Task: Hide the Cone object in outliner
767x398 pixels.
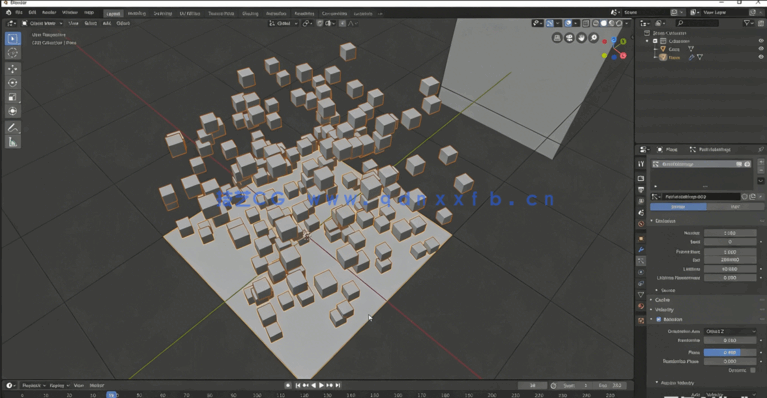Action: pyautogui.click(x=761, y=49)
